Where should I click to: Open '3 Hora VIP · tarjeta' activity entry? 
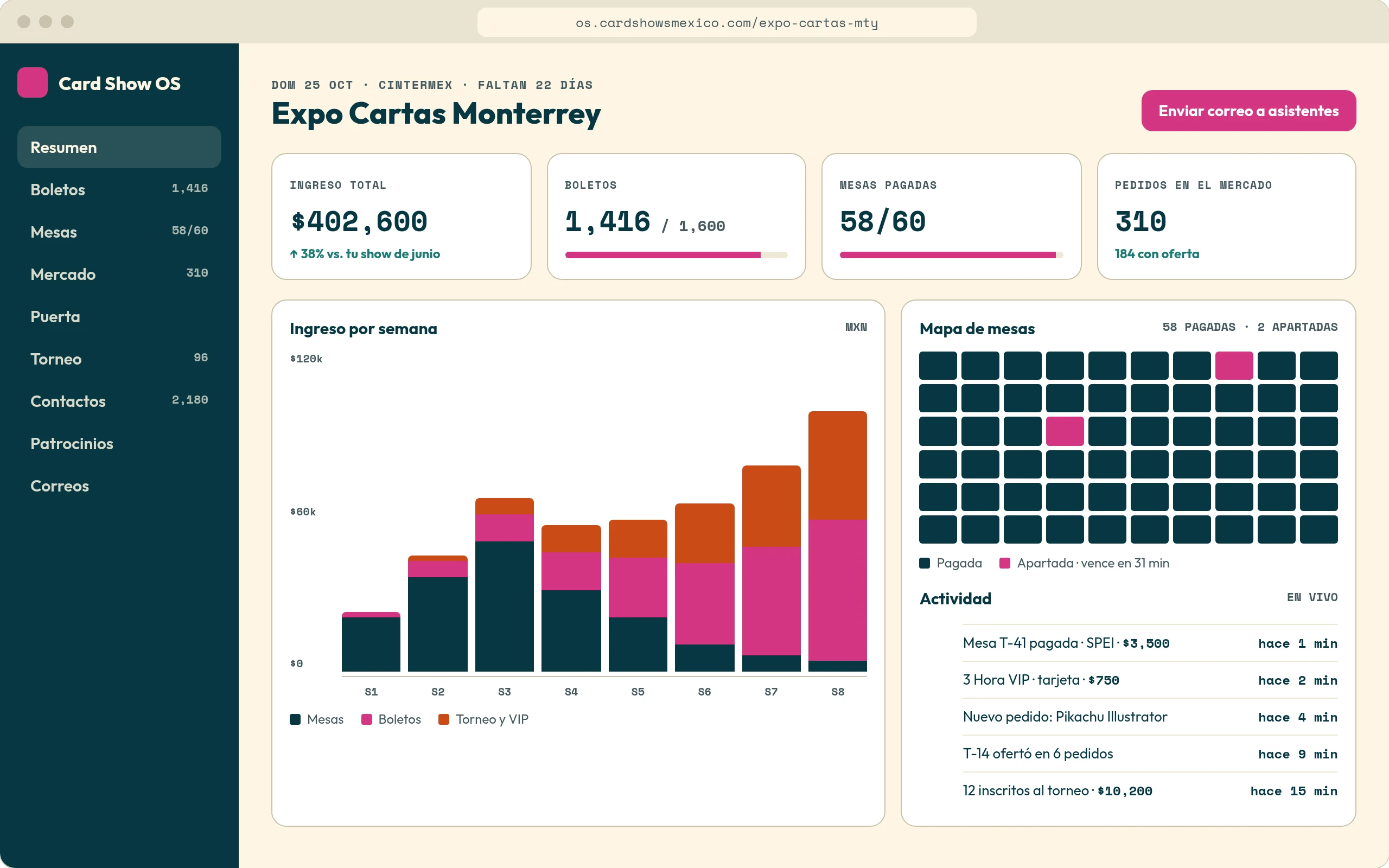click(1150, 680)
